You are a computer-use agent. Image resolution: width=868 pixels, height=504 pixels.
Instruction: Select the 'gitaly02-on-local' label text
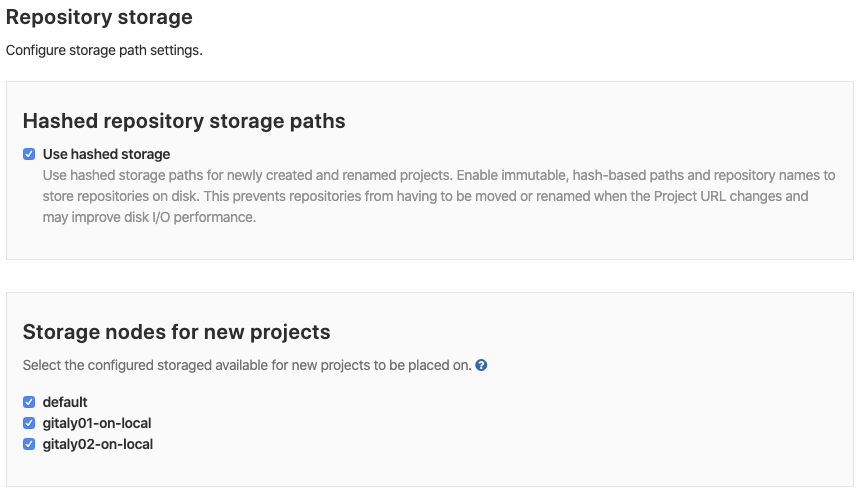pyautogui.click(x=97, y=444)
